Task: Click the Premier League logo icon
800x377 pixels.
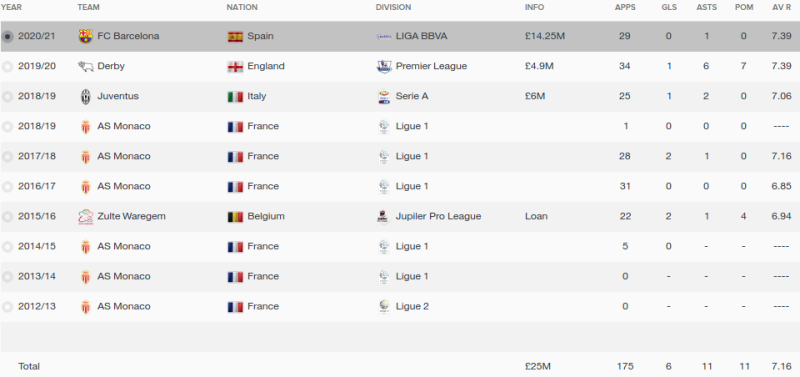Action: (x=384, y=66)
